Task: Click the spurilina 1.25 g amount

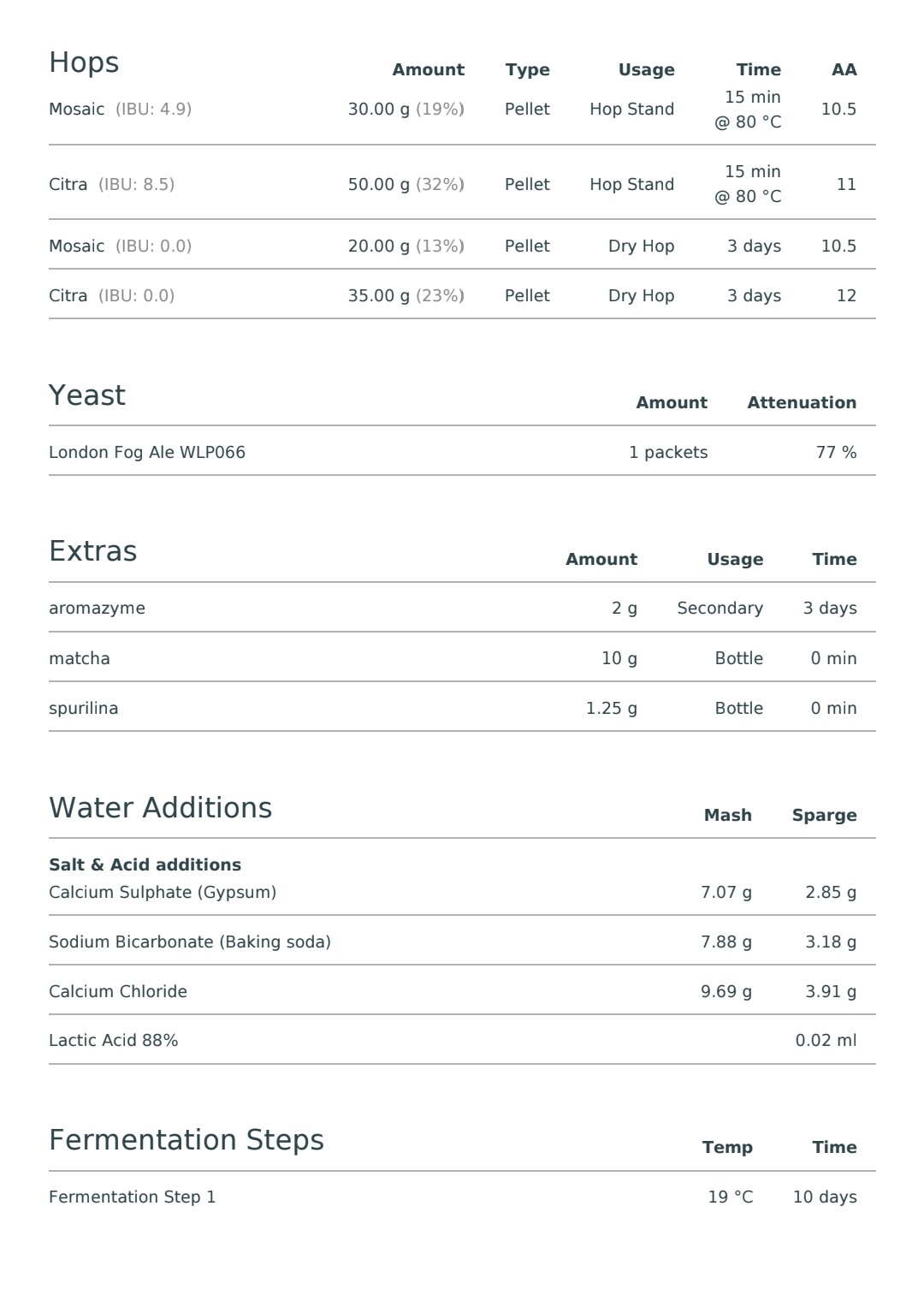Action: click(x=611, y=709)
